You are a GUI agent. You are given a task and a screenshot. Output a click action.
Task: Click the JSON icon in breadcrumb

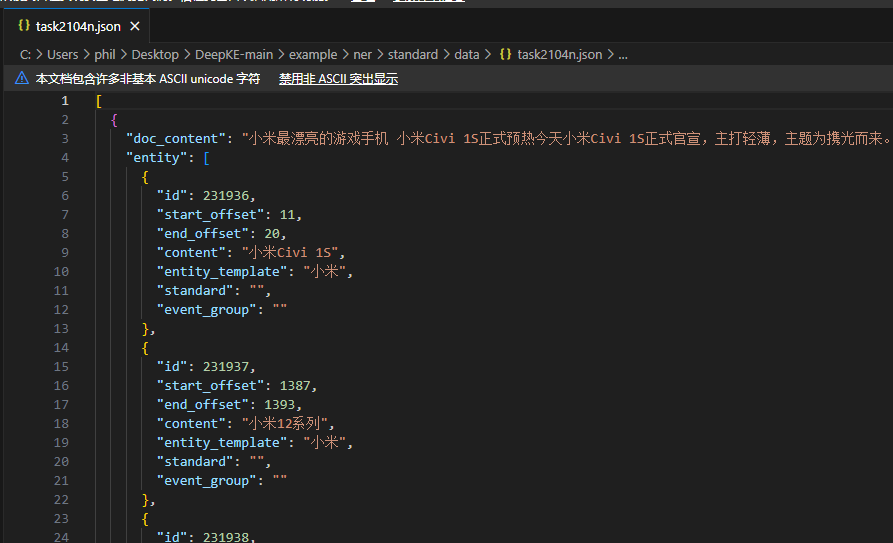(505, 55)
